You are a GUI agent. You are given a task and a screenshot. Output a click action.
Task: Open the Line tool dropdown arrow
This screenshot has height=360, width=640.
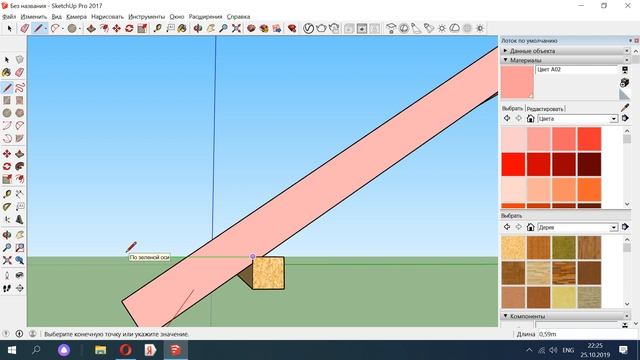coord(46,29)
